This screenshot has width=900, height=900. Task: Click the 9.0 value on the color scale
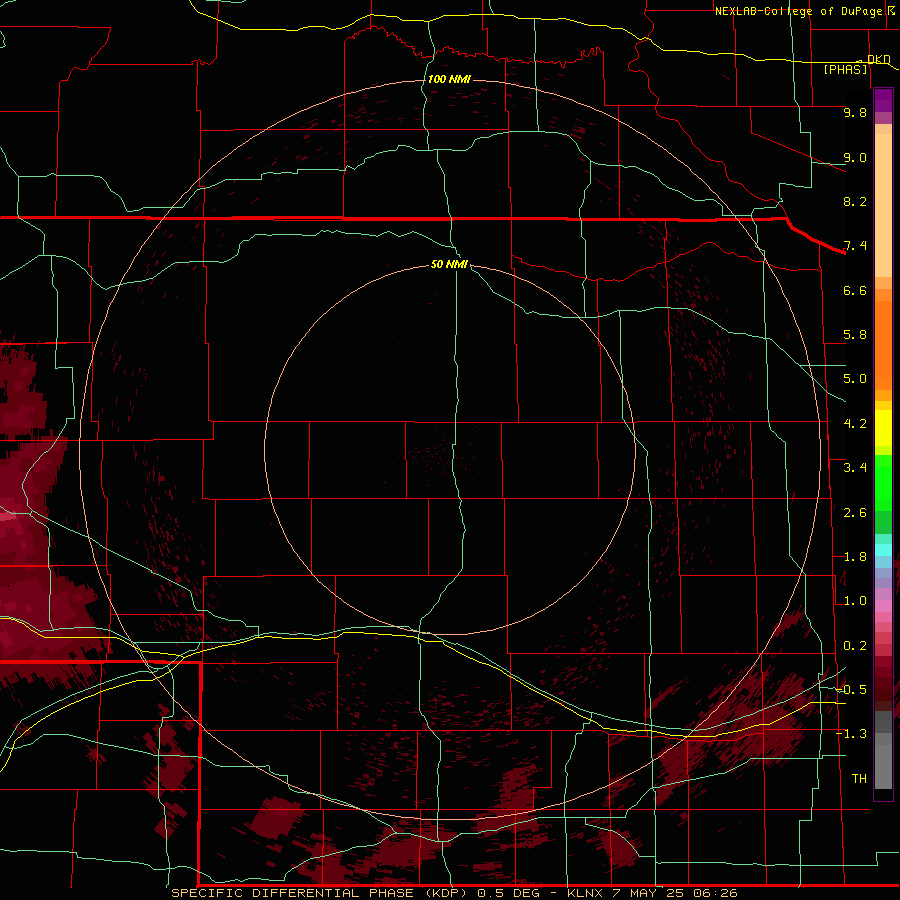tap(855, 157)
